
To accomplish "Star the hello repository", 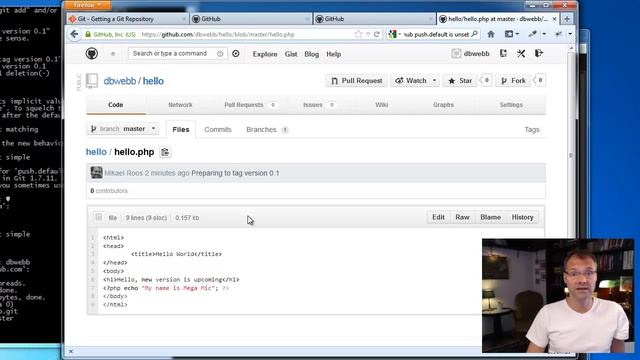I will click(460, 81).
